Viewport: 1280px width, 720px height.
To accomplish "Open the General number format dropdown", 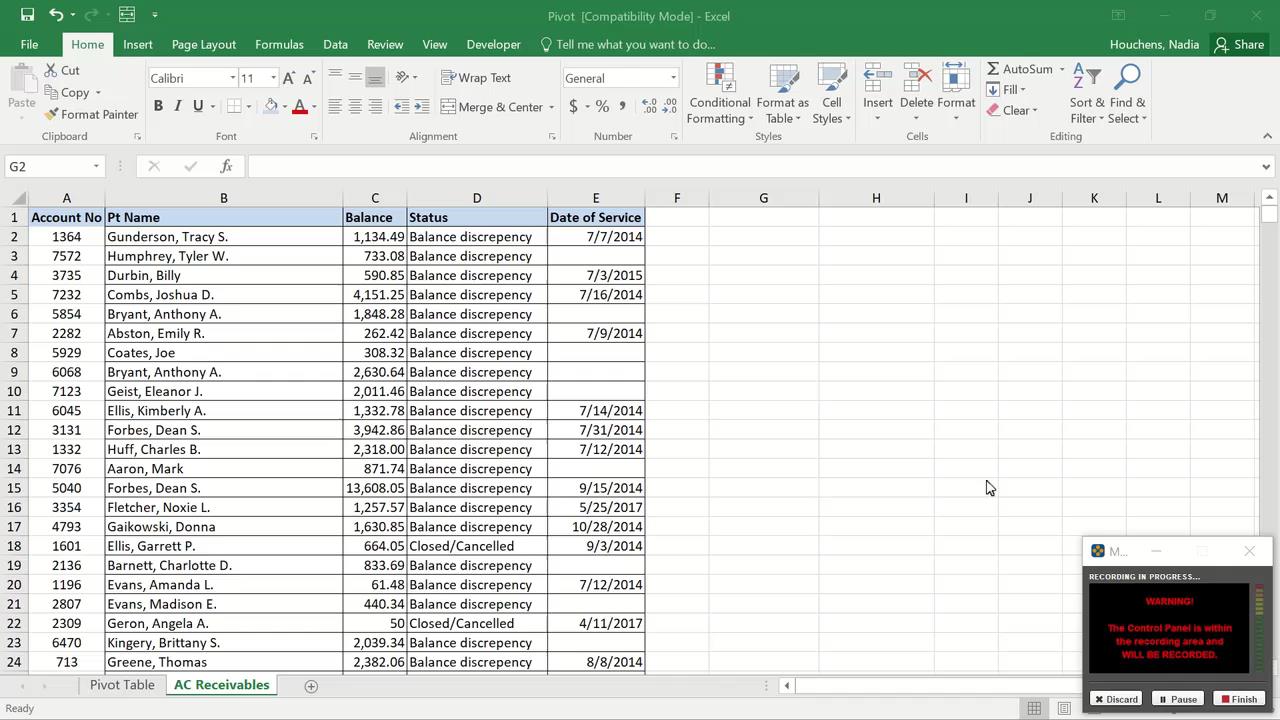I will click(x=673, y=78).
